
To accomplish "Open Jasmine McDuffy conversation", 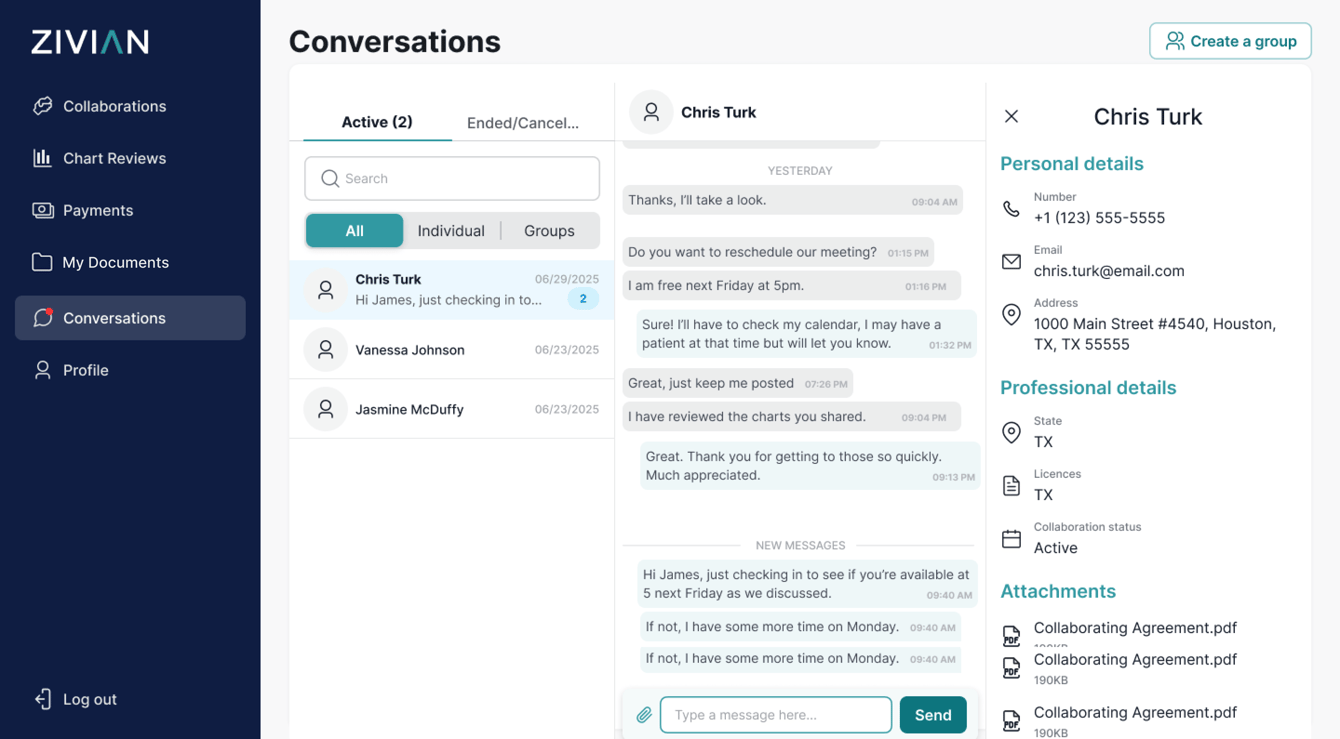I will 452,409.
